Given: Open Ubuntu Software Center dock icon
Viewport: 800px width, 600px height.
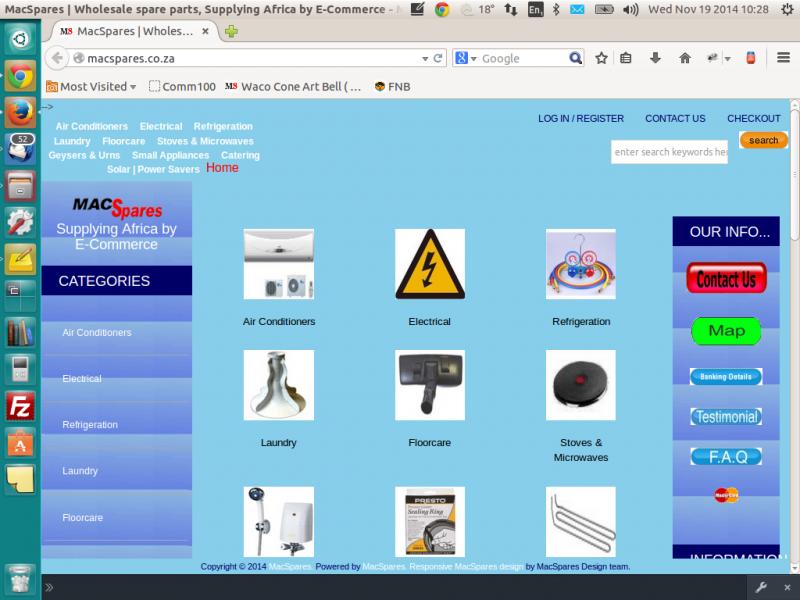Looking at the screenshot, I should click(x=20, y=443).
